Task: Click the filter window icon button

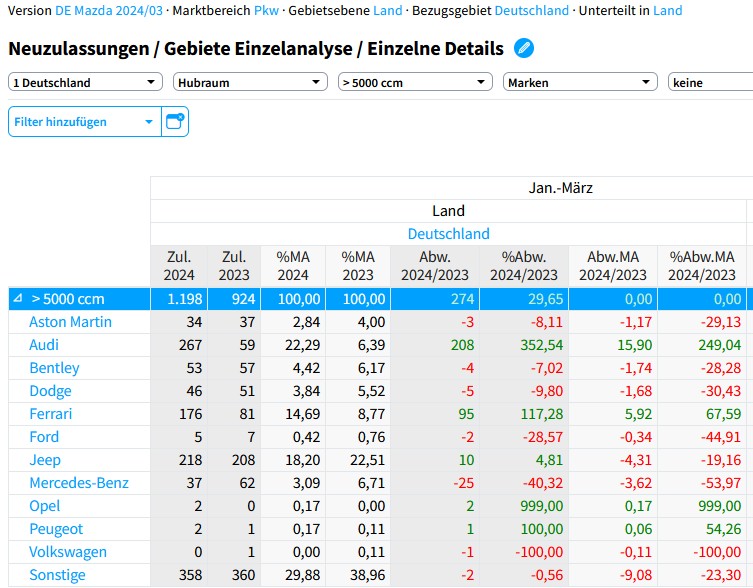Action: tap(175, 122)
